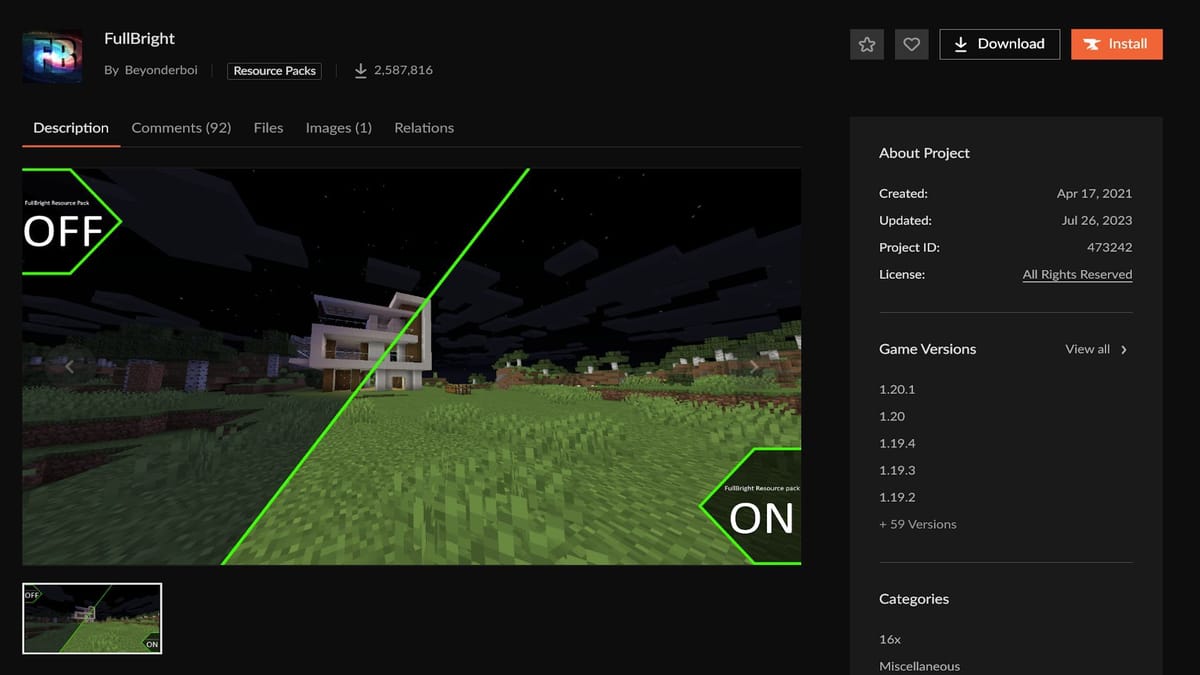The width and height of the screenshot is (1200, 675).
Task: Install the FullBright resource pack
Action: click(1117, 44)
